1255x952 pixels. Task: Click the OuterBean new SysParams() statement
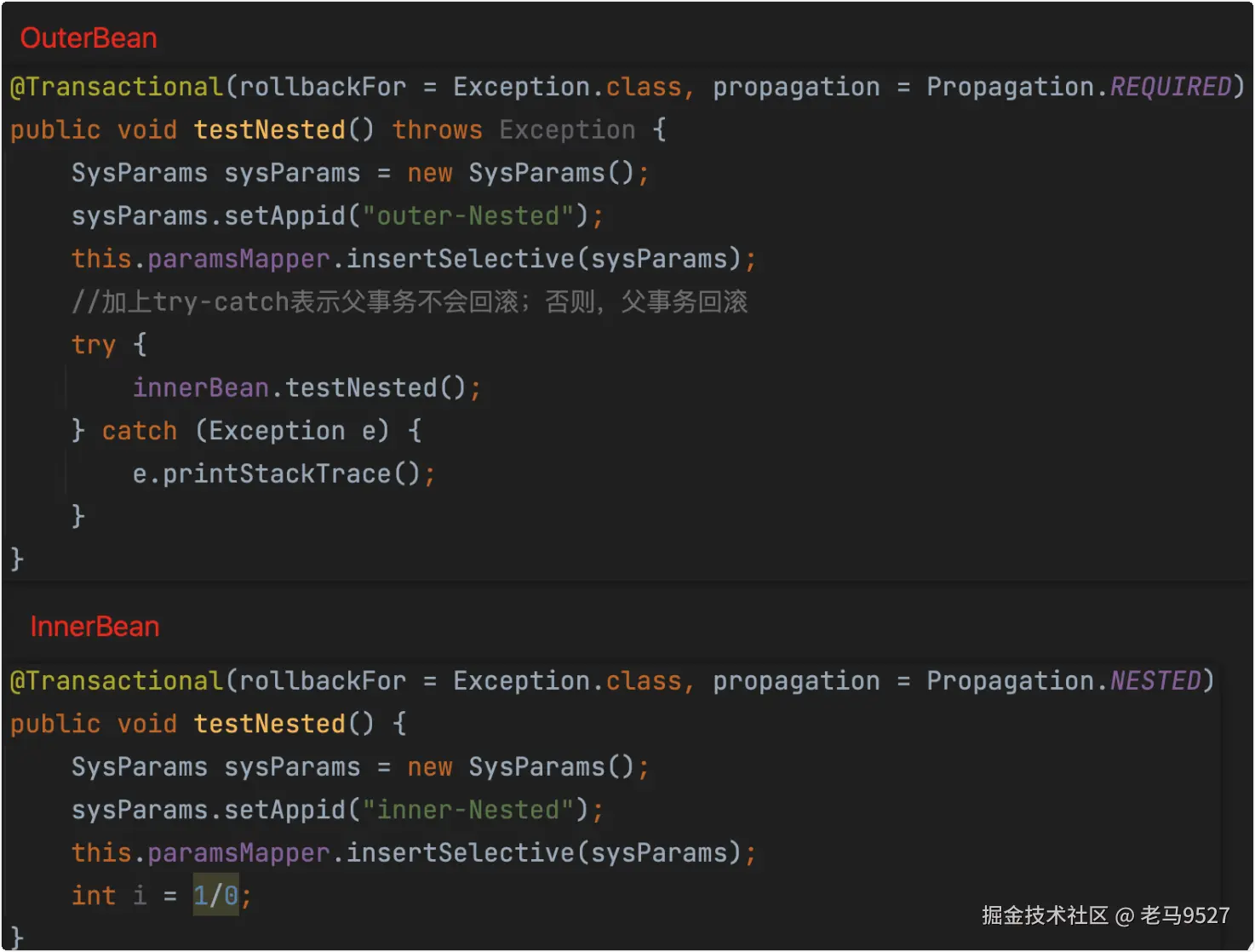pyautogui.click(x=360, y=173)
